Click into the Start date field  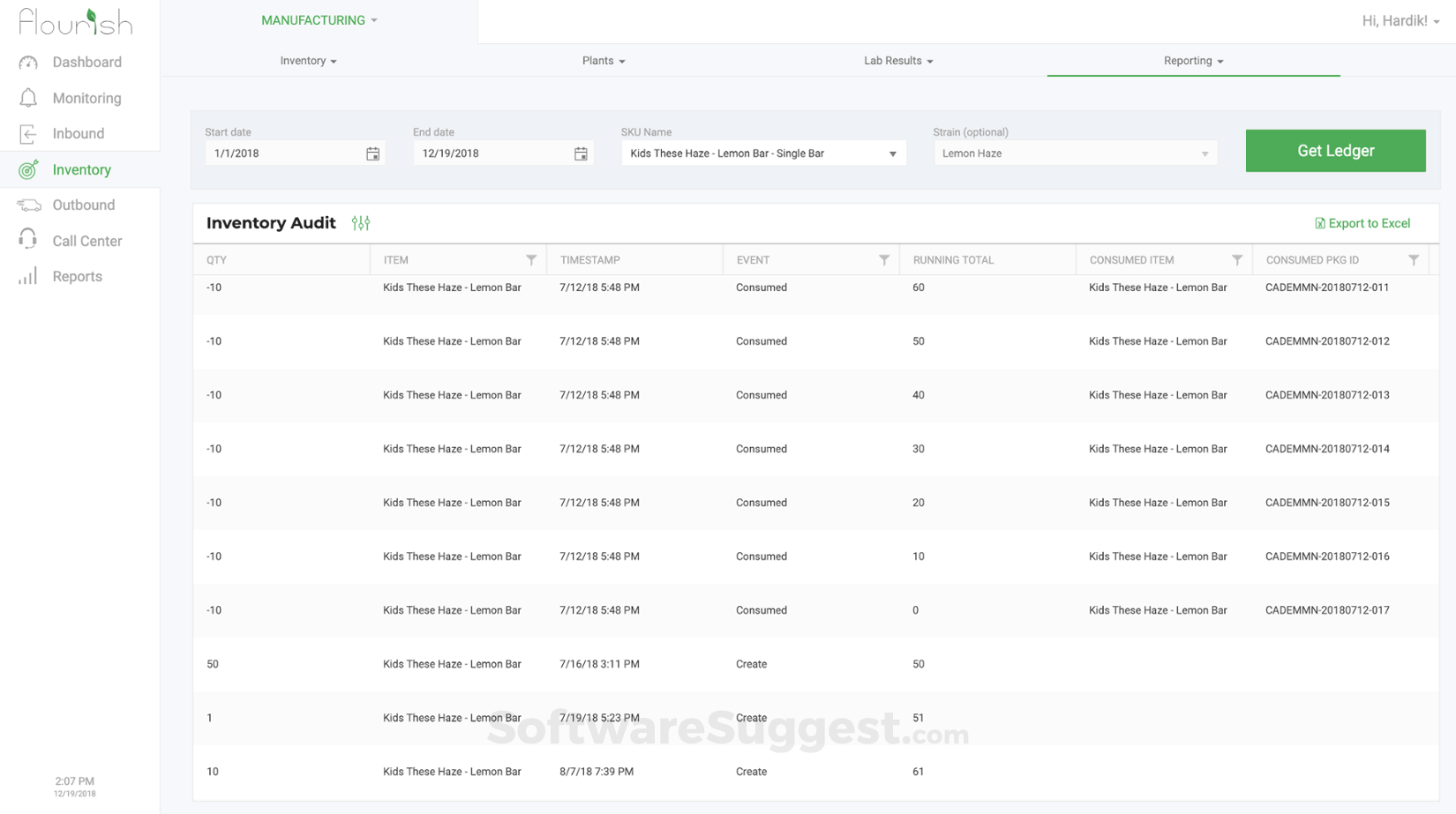[282, 153]
